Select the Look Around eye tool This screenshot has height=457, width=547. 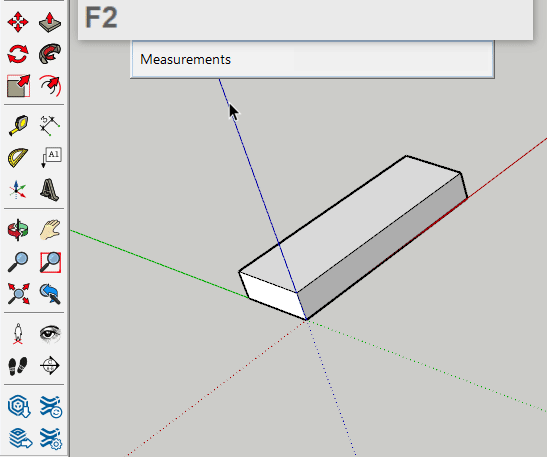[x=50, y=333]
